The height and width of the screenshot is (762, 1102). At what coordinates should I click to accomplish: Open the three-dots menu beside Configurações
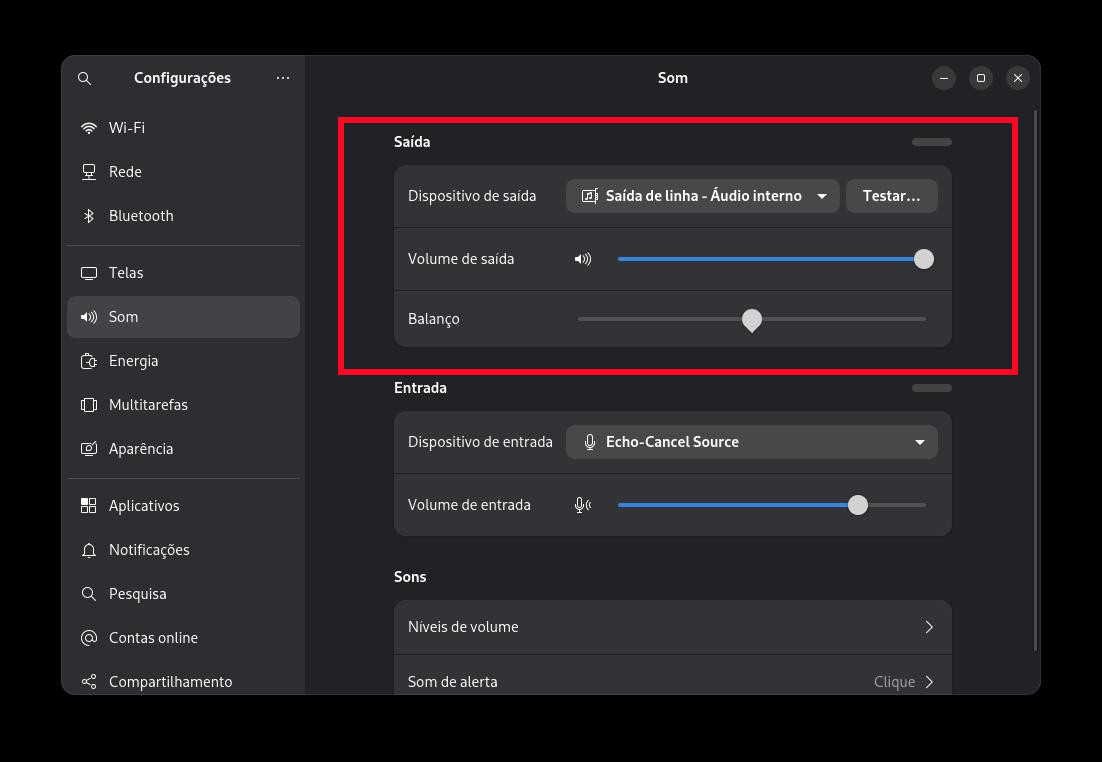pyautogui.click(x=283, y=78)
